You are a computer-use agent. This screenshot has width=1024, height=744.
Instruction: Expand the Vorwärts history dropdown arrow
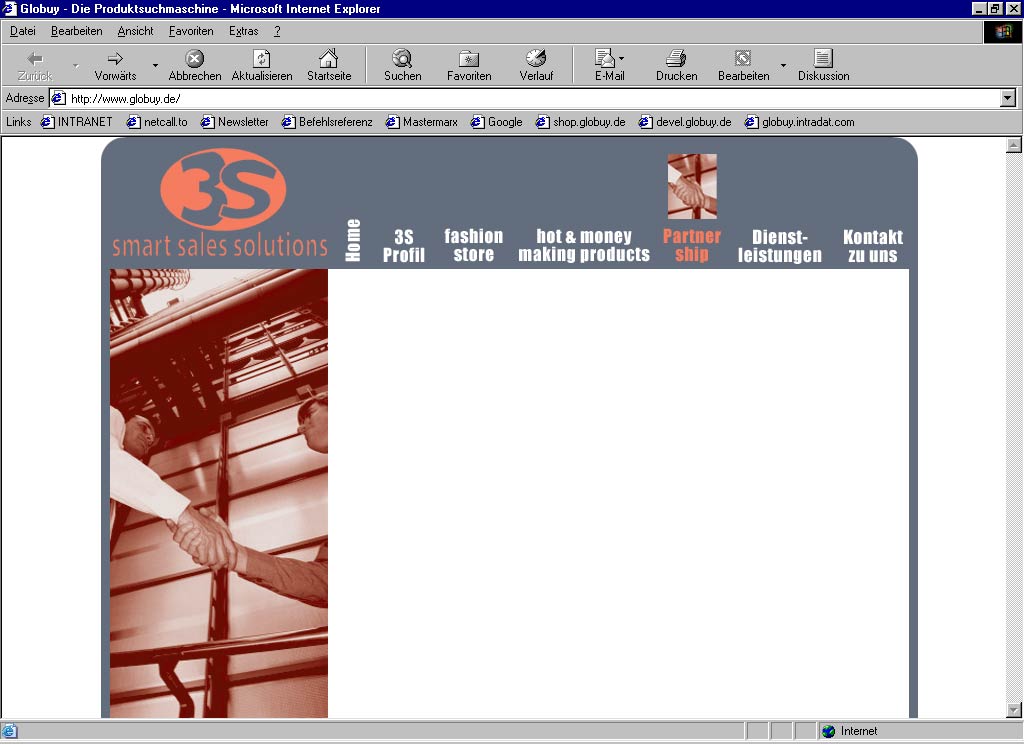tap(155, 65)
